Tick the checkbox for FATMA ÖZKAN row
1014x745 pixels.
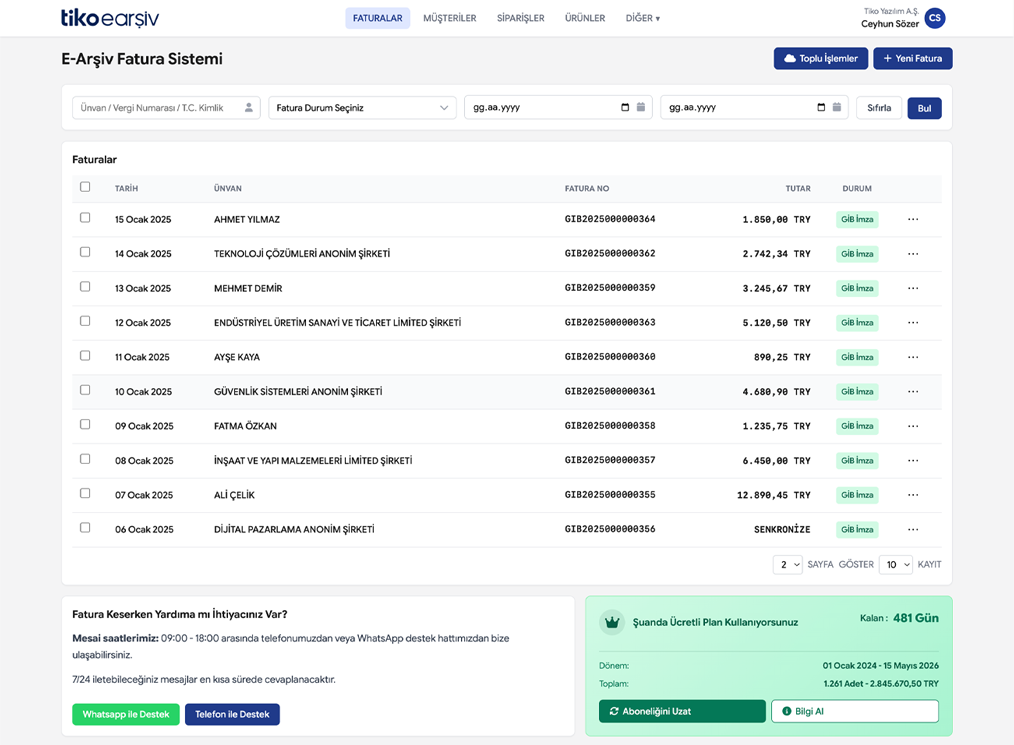[85, 425]
